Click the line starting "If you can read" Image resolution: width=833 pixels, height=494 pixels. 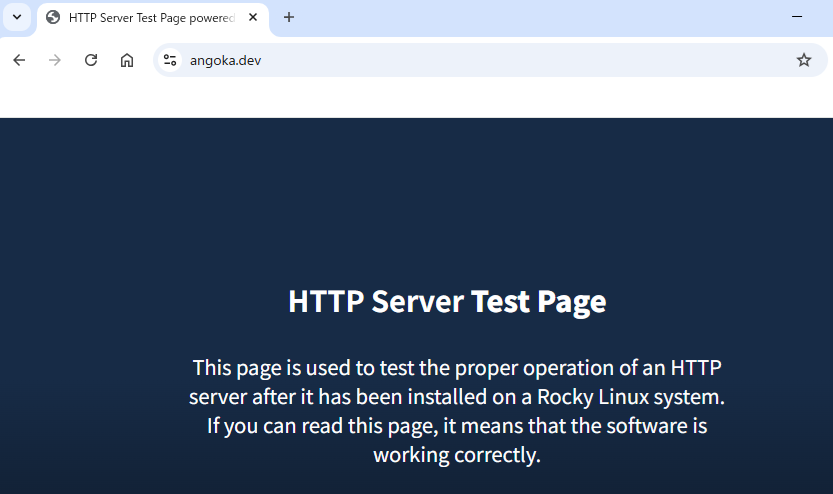coord(456,425)
